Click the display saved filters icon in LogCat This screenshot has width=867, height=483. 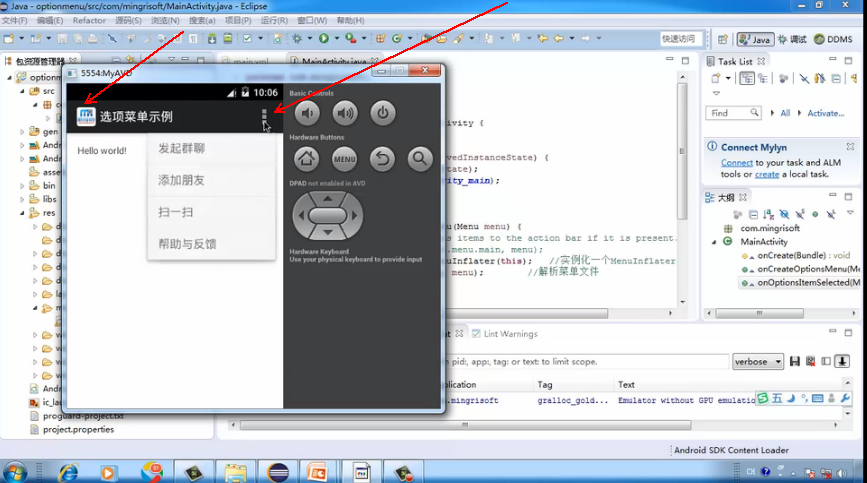(x=826, y=361)
